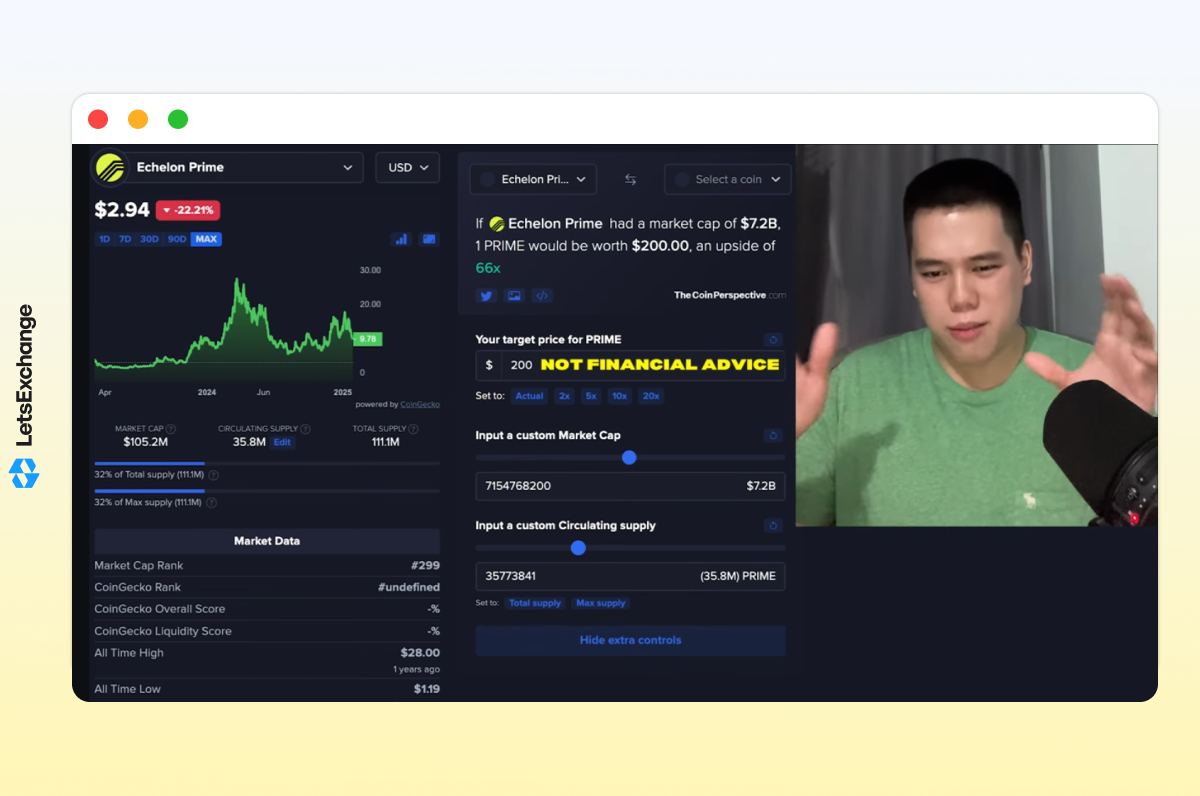1200x796 pixels.
Task: Share the comparison on Twitter
Action: click(486, 295)
